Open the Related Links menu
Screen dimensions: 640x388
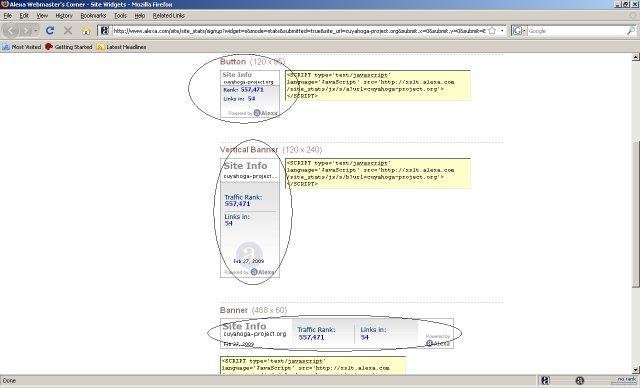tap(169, 16)
